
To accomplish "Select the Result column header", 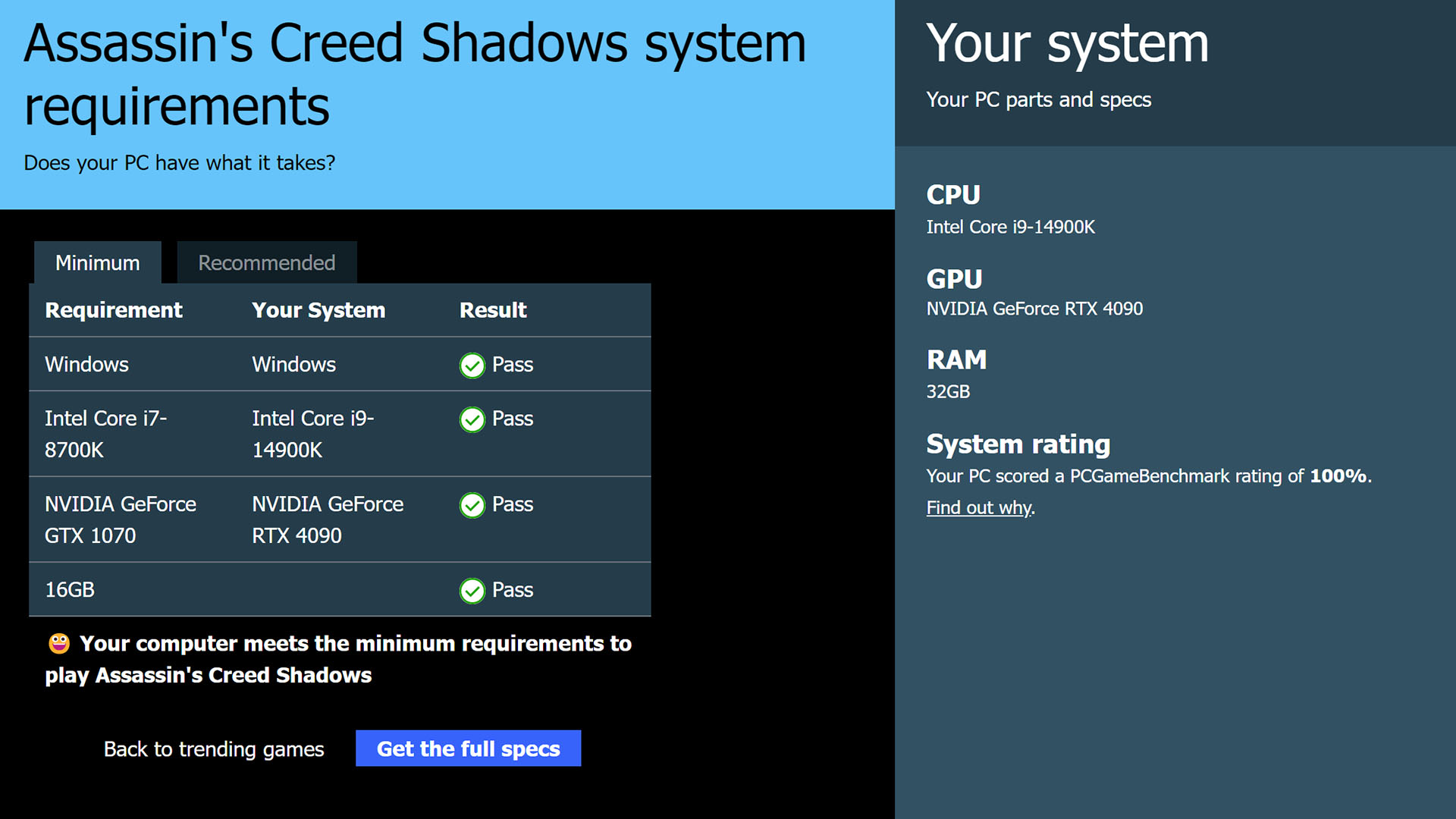I will point(493,309).
